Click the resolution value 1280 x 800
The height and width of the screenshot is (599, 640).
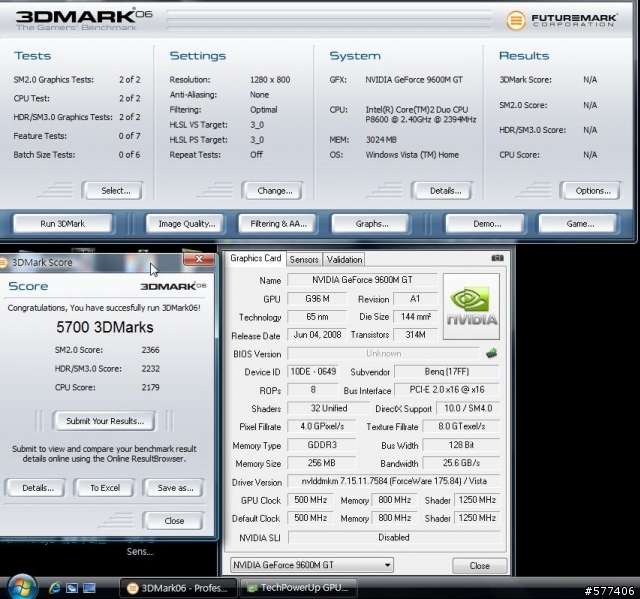270,80
